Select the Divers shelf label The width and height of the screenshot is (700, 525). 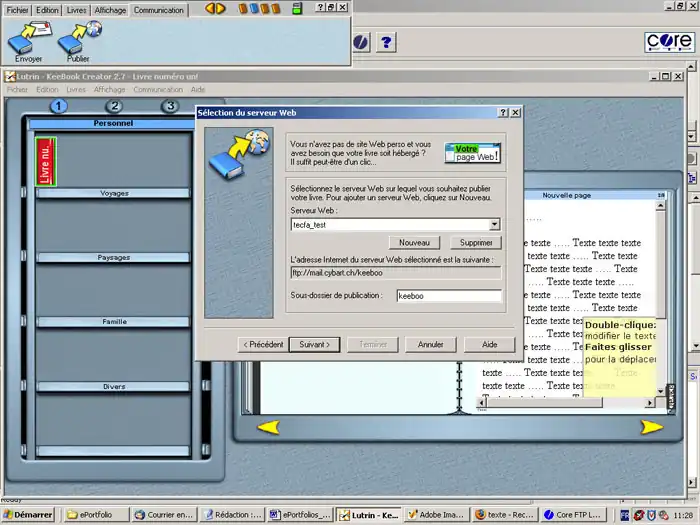(114, 387)
